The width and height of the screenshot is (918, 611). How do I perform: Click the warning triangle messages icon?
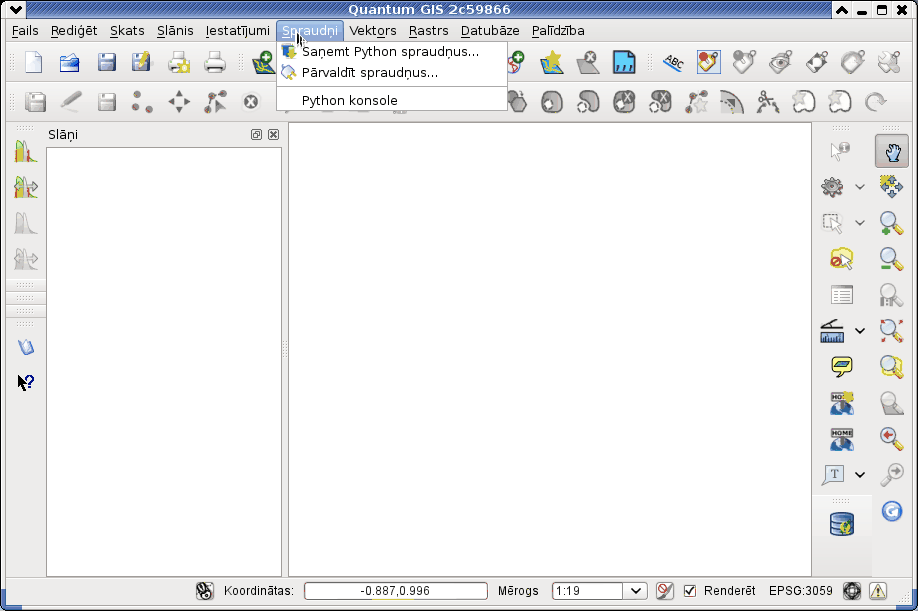click(878, 591)
